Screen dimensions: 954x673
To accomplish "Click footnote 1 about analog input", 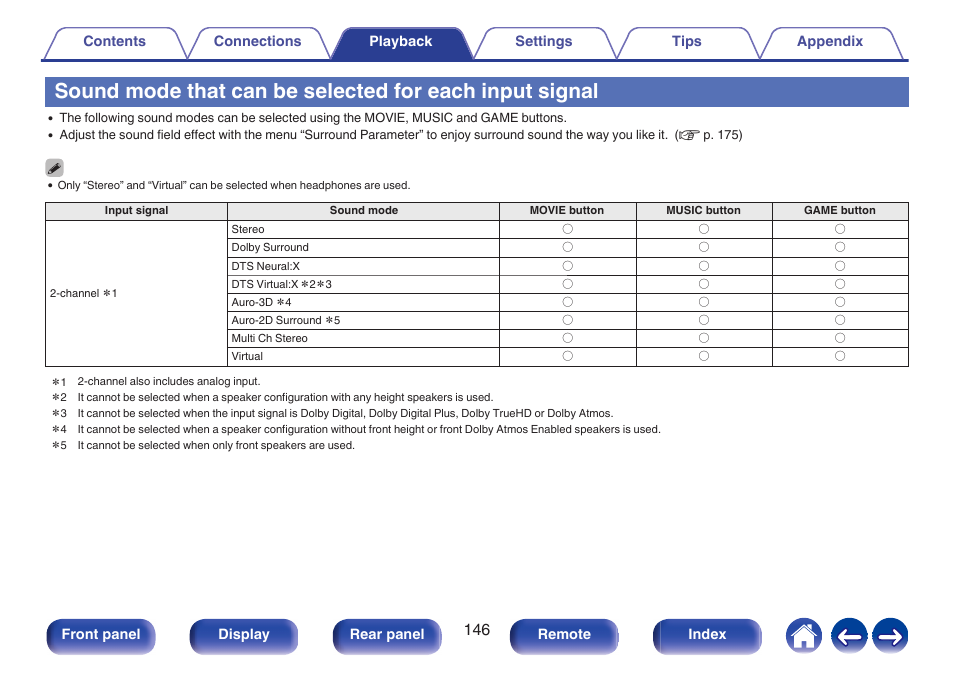I will 156,382.
